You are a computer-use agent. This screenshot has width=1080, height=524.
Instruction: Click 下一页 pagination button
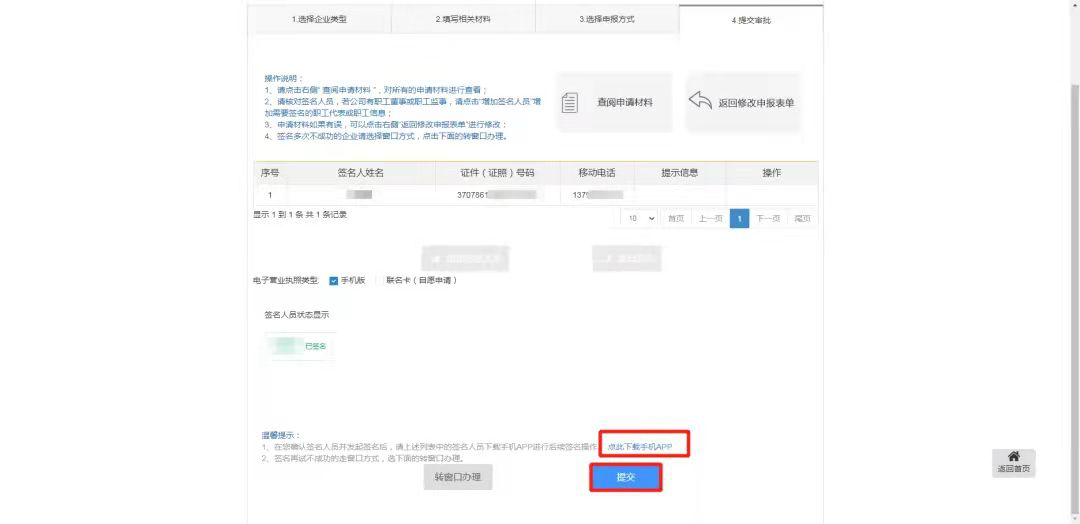click(x=768, y=218)
